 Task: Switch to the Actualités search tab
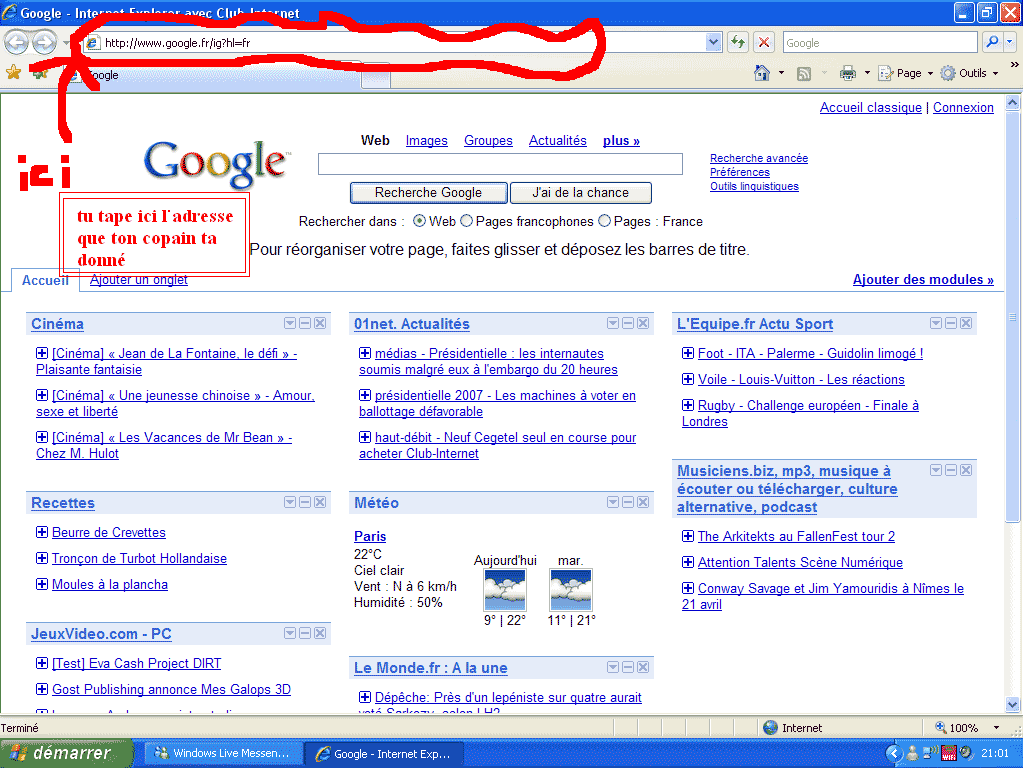558,140
